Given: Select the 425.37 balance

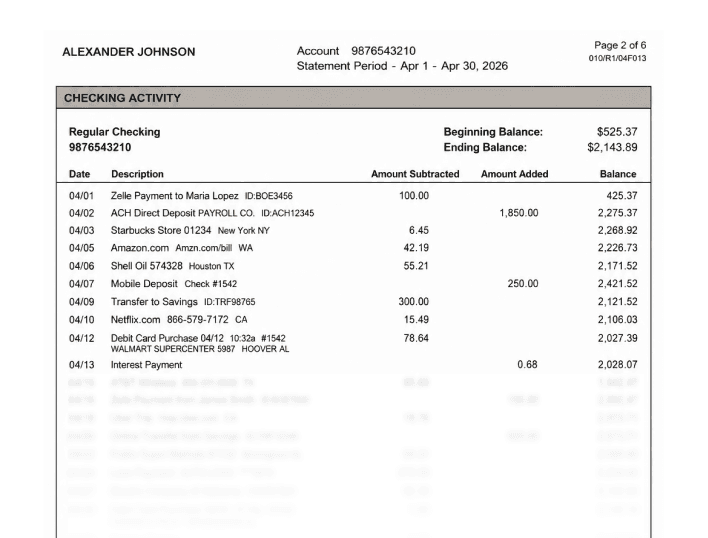Looking at the screenshot, I should (x=622, y=195).
